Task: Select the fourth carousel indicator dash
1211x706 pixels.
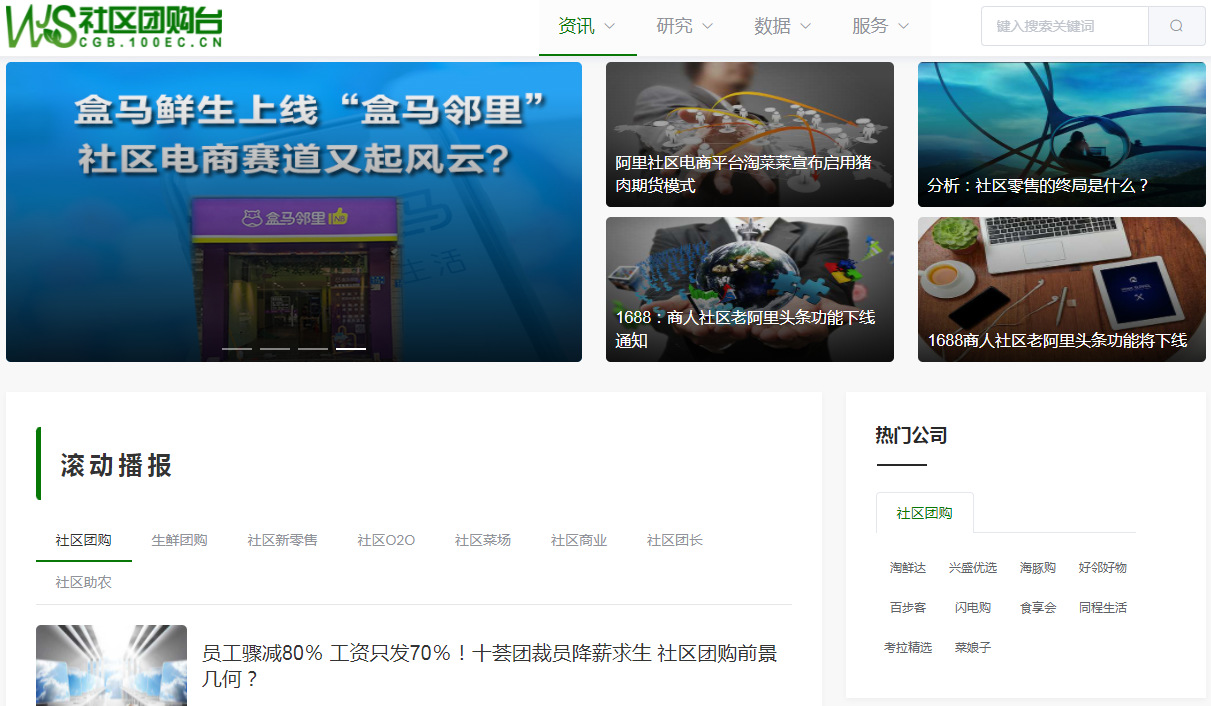Action: pyautogui.click(x=351, y=349)
